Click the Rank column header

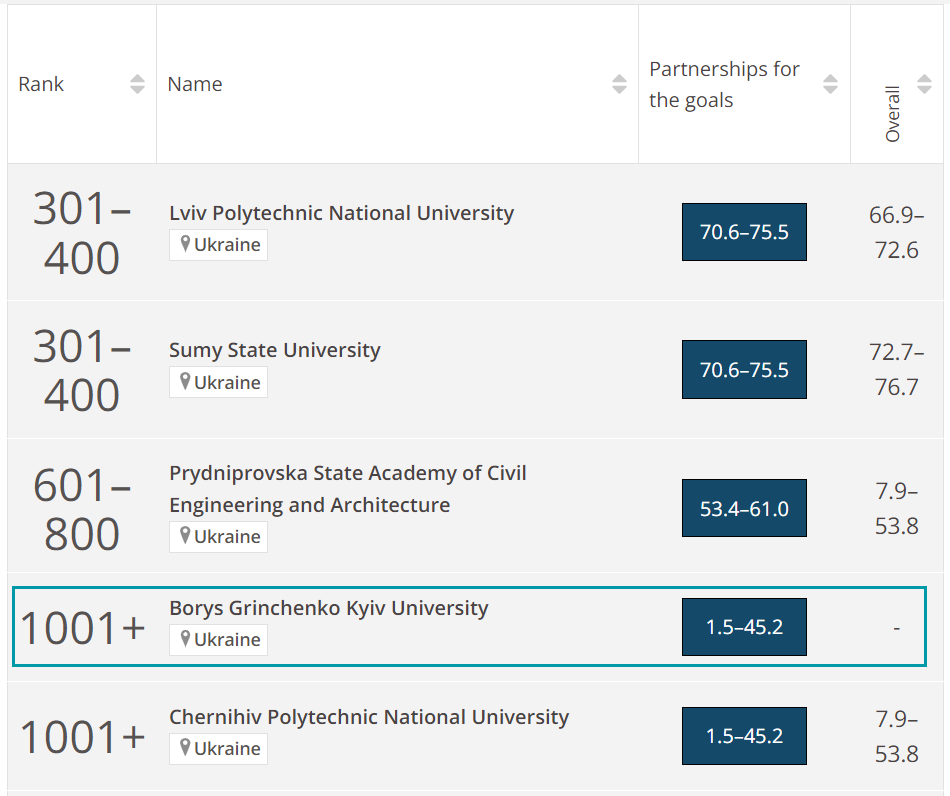41,85
